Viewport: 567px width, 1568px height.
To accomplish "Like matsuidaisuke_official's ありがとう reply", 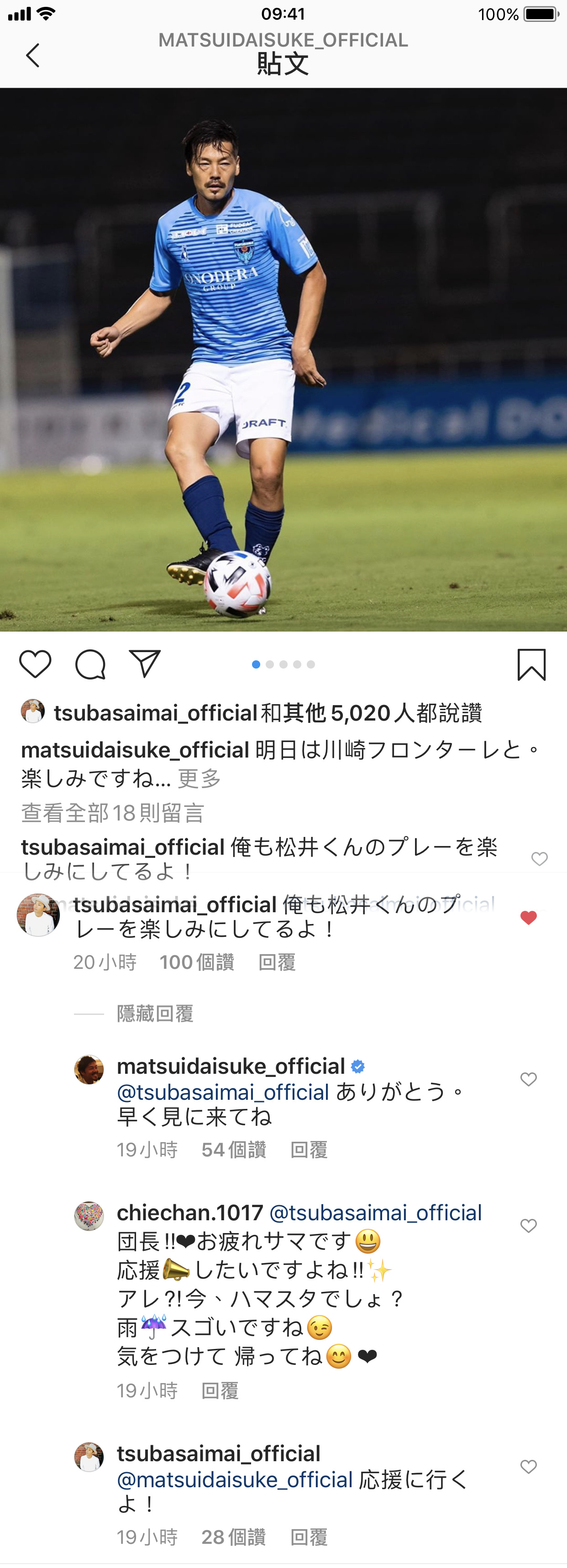I will [529, 1079].
